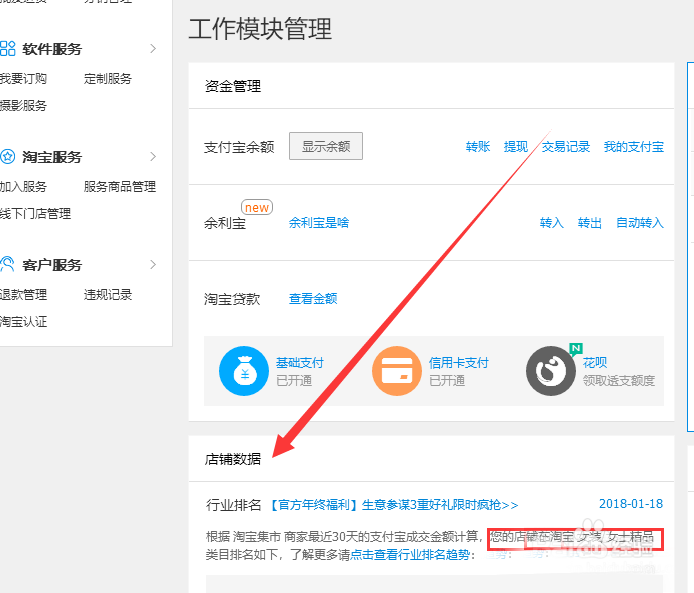The image size is (694, 593).
Task: Expand the 淘宝服务 chevron arrow
Action: pos(153,157)
